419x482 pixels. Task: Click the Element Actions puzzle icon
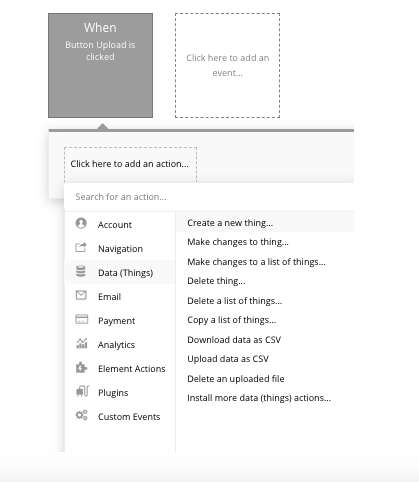[x=81, y=367]
